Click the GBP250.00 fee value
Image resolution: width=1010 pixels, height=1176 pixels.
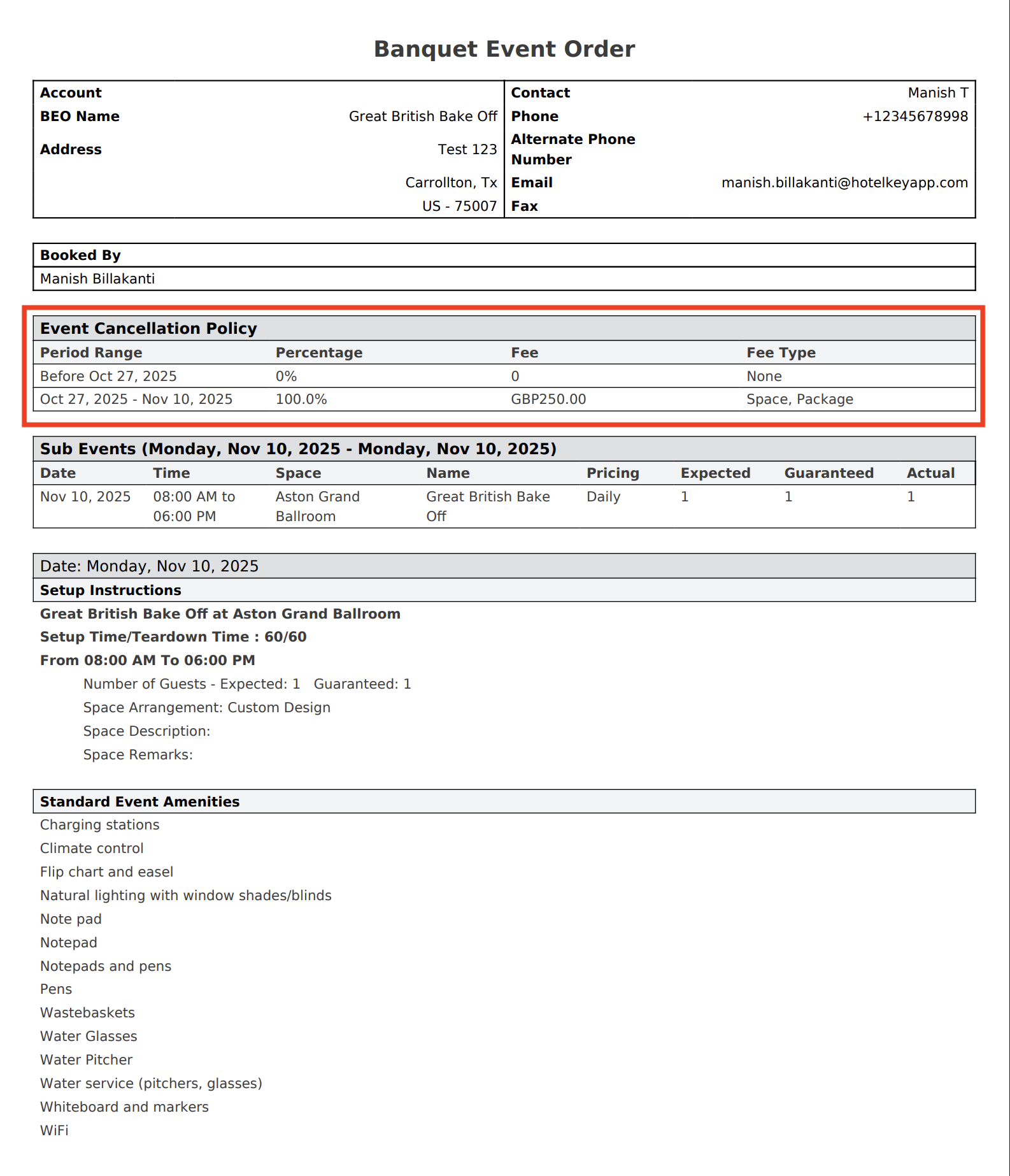coord(548,399)
